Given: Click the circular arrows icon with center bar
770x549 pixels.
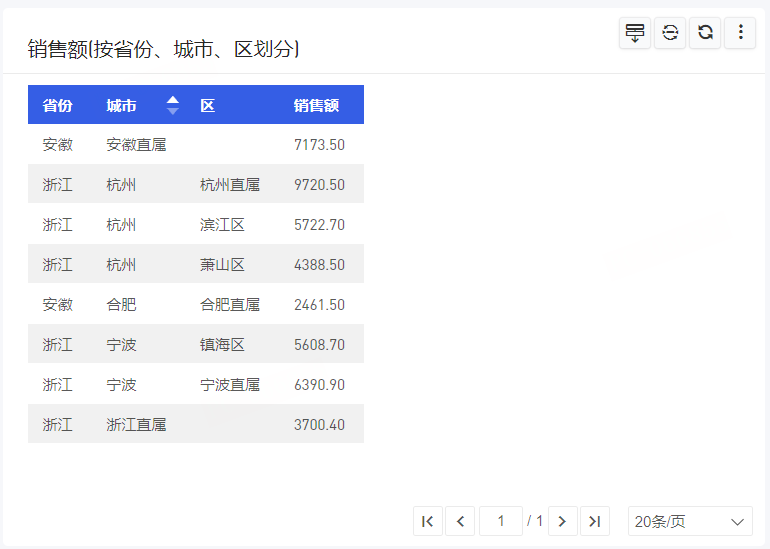Looking at the screenshot, I should pyautogui.click(x=670, y=33).
